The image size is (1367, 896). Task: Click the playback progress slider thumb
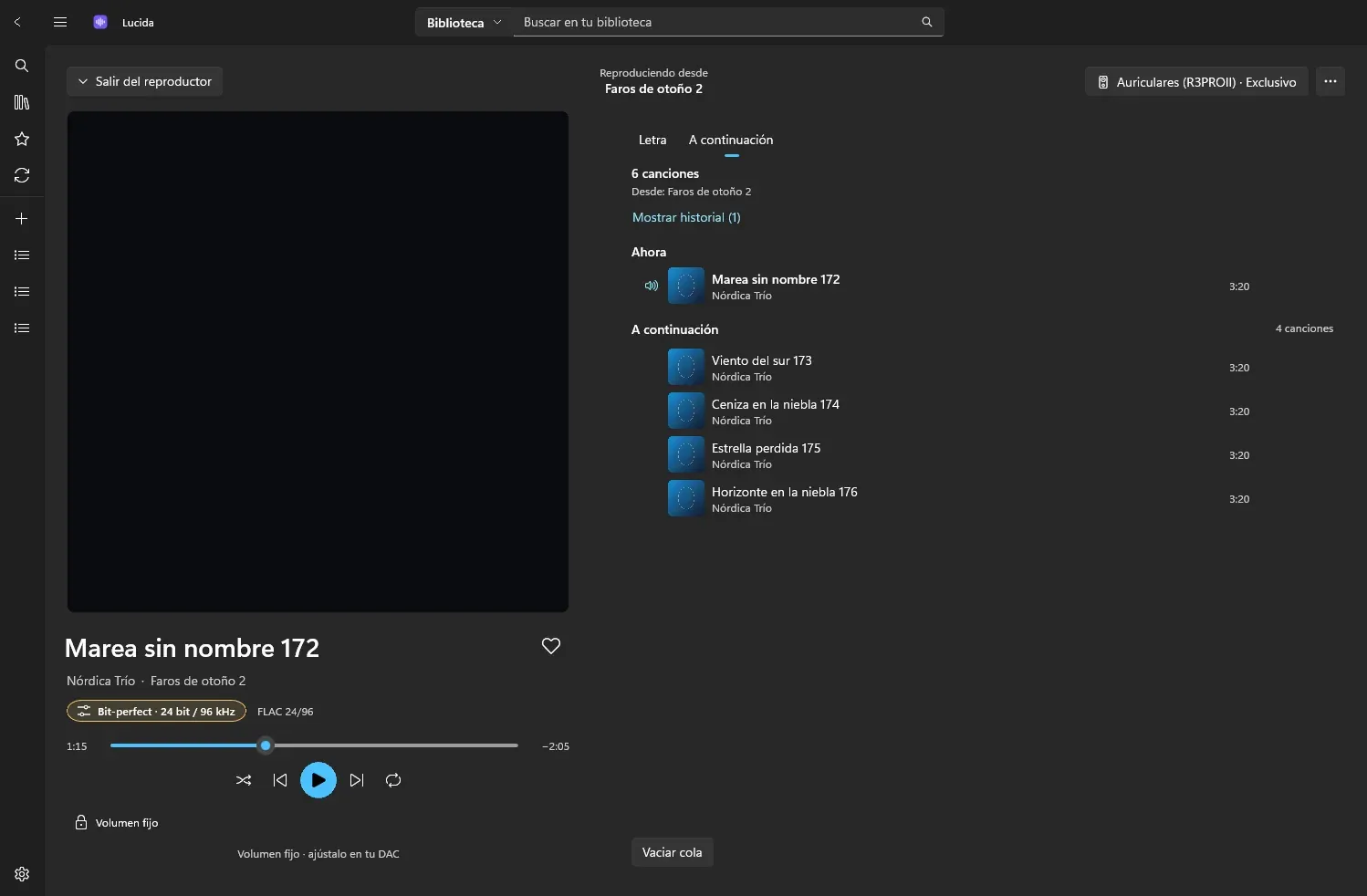266,745
